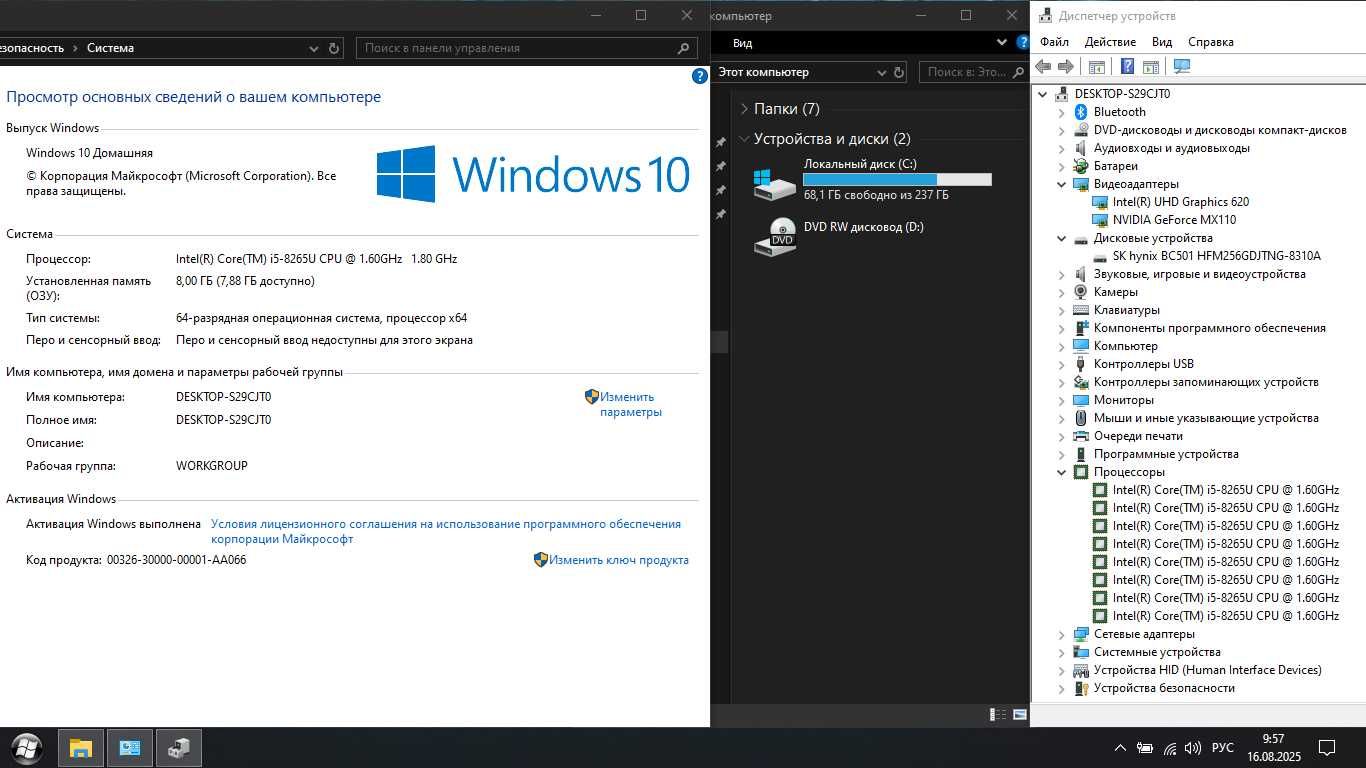
Task: Select the SK hynix BC501 disk device
Action: [x=1216, y=256]
